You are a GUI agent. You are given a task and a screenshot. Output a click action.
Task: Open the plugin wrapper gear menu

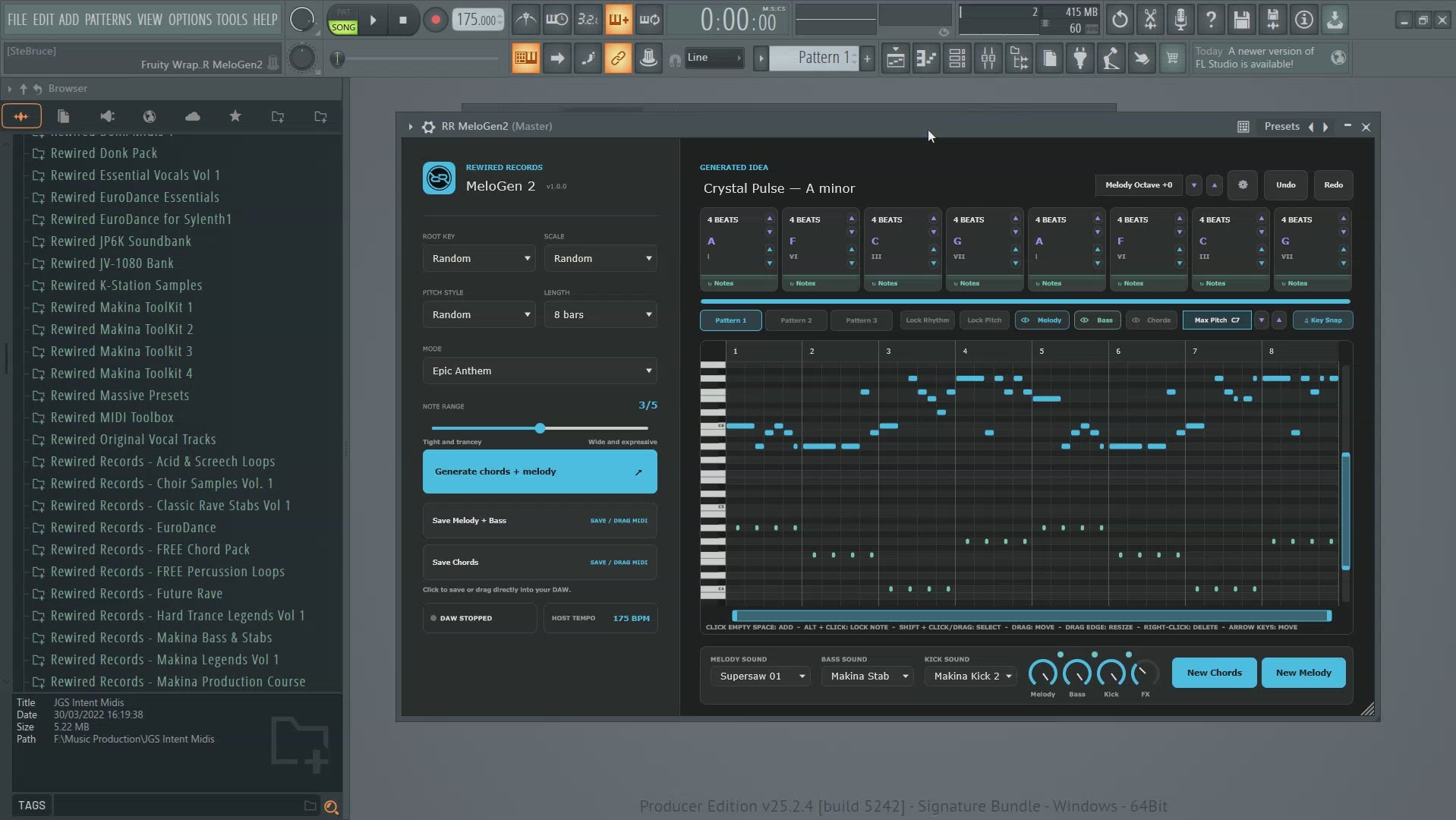coord(429,127)
